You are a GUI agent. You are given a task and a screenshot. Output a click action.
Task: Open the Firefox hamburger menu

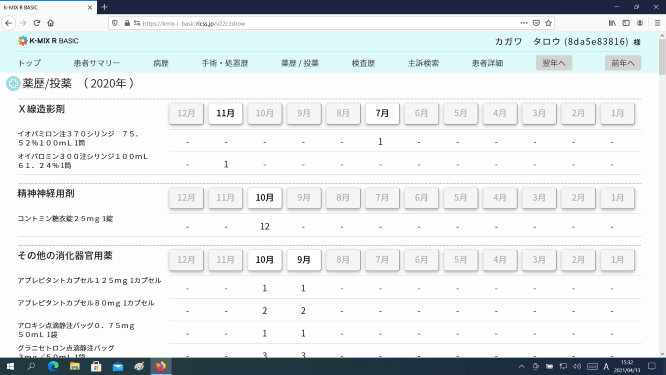tap(657, 23)
